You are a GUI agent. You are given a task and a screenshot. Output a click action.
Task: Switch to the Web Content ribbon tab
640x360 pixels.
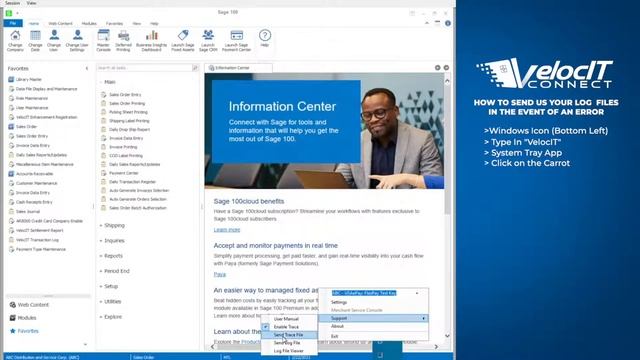tap(60, 24)
